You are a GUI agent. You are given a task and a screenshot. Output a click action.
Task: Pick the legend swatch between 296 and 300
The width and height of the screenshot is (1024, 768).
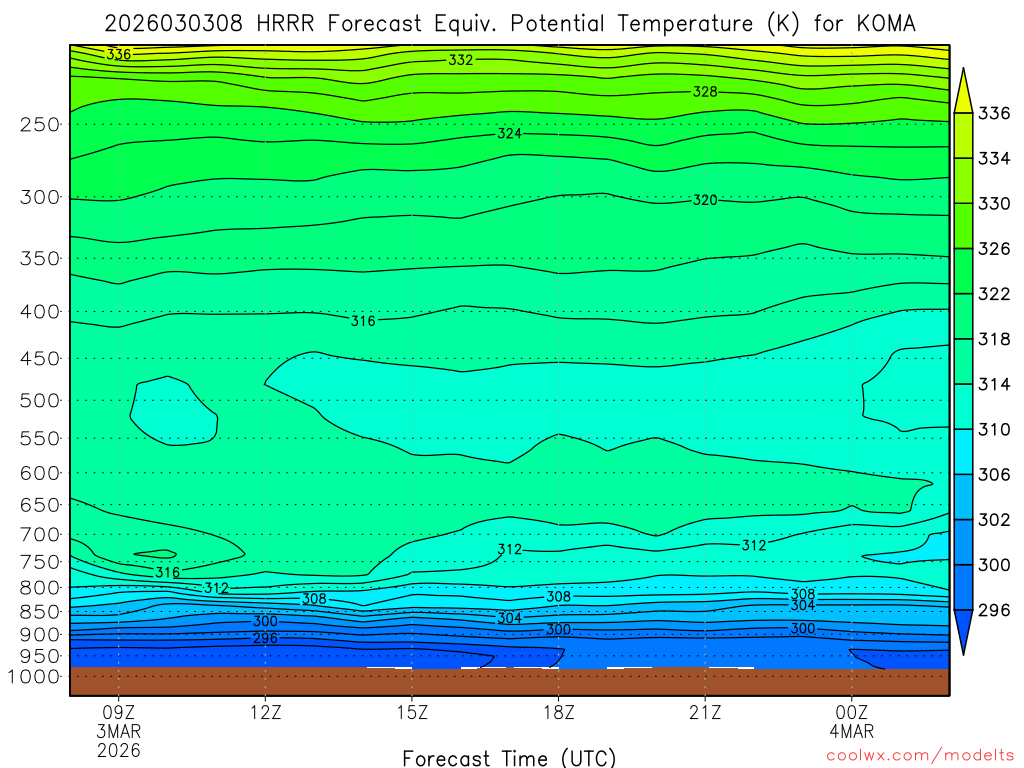(963, 587)
